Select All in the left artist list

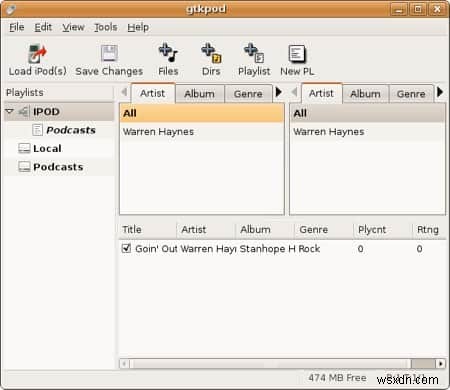coord(202,113)
